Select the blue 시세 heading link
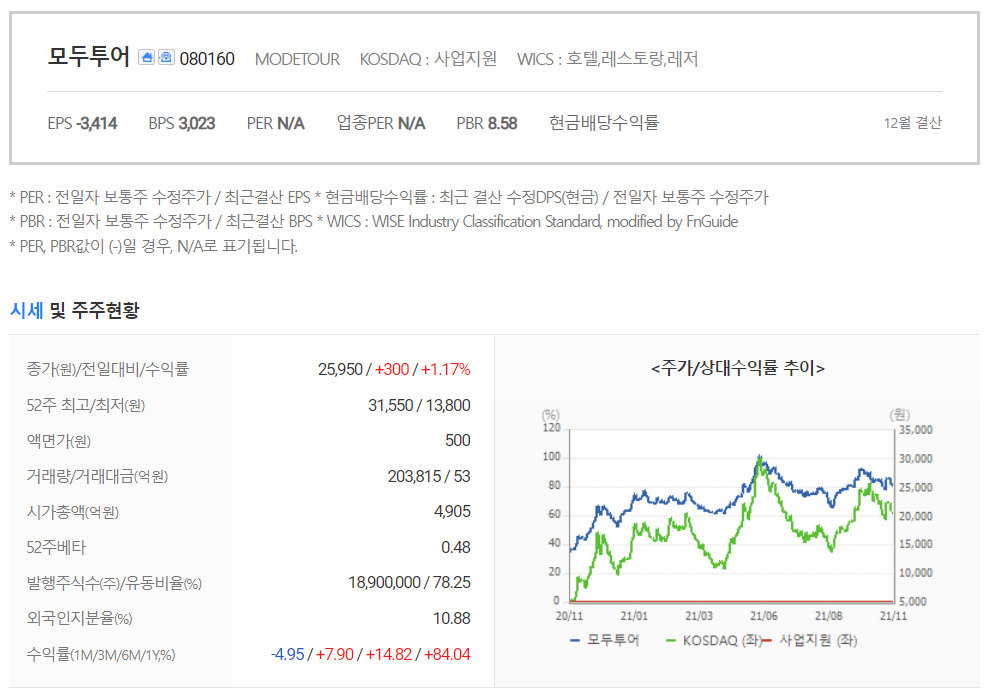 pyautogui.click(x=27, y=310)
